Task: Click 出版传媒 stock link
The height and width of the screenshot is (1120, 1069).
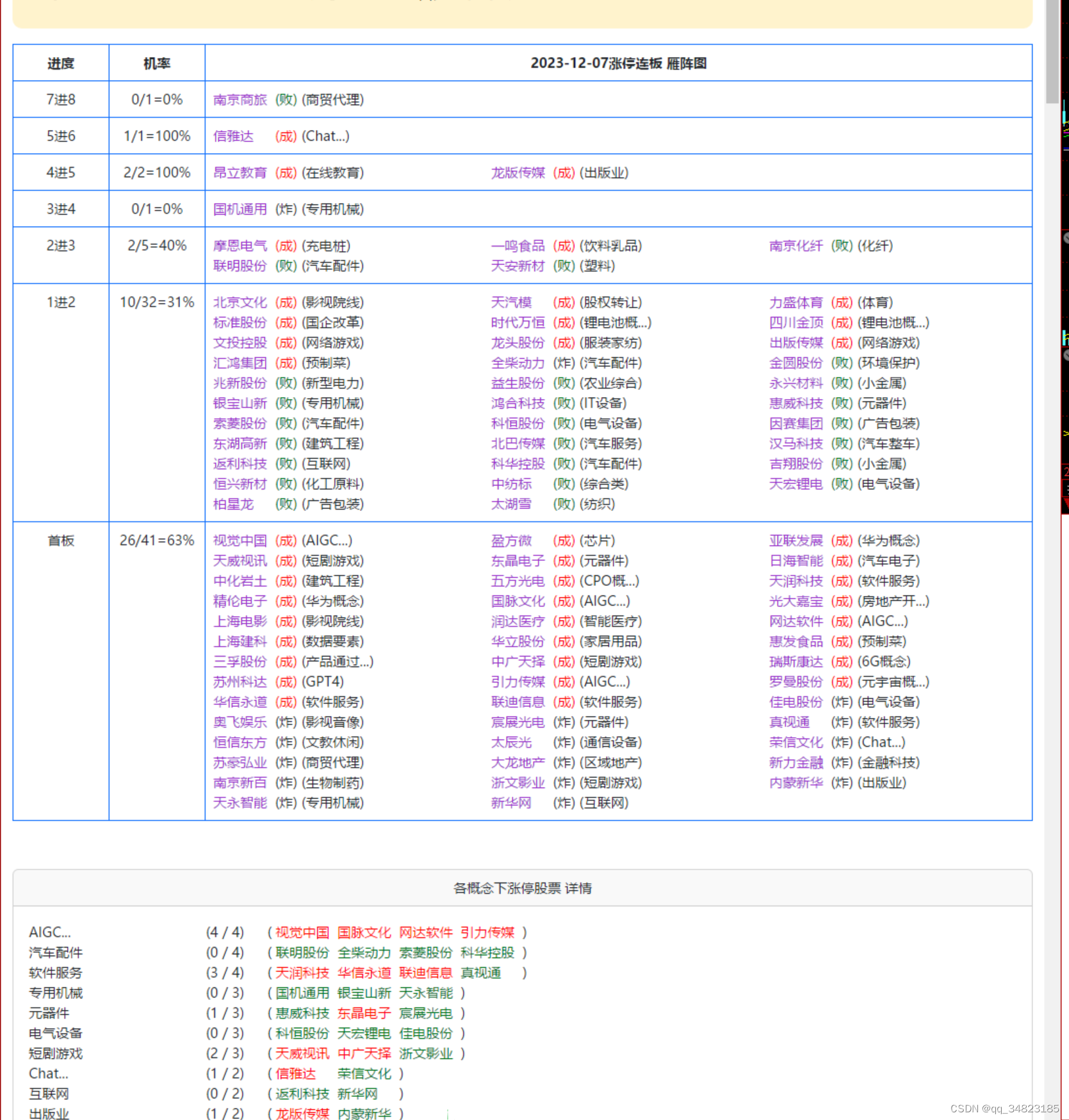Action: coord(796,343)
